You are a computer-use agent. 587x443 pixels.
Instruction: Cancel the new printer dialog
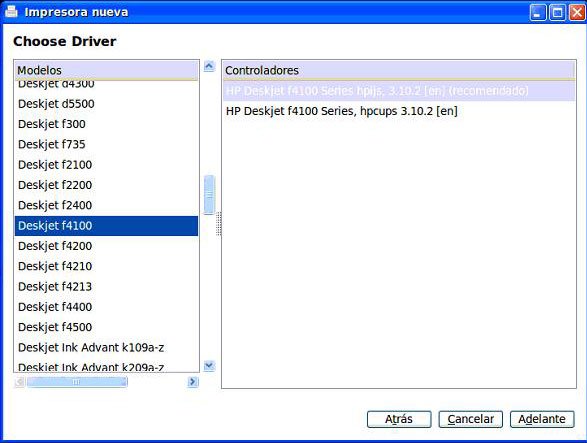pyautogui.click(x=471, y=419)
